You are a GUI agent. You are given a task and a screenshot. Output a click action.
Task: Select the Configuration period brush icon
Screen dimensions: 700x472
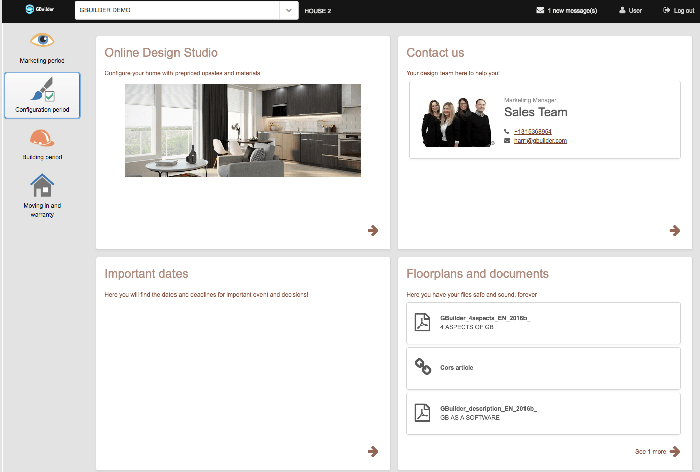[42, 89]
